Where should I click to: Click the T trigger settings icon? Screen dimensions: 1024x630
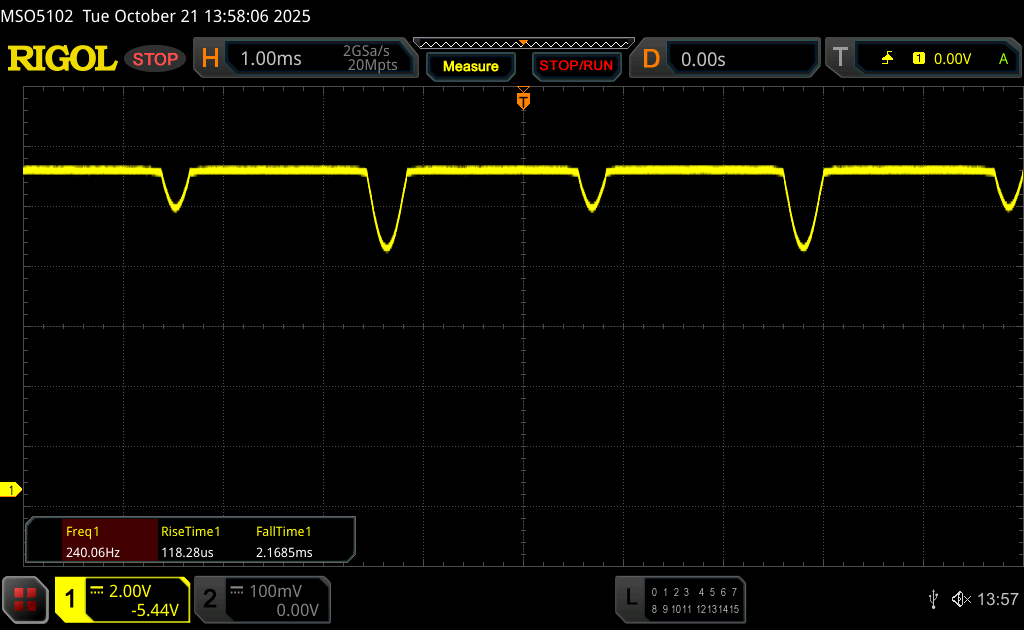click(x=840, y=59)
